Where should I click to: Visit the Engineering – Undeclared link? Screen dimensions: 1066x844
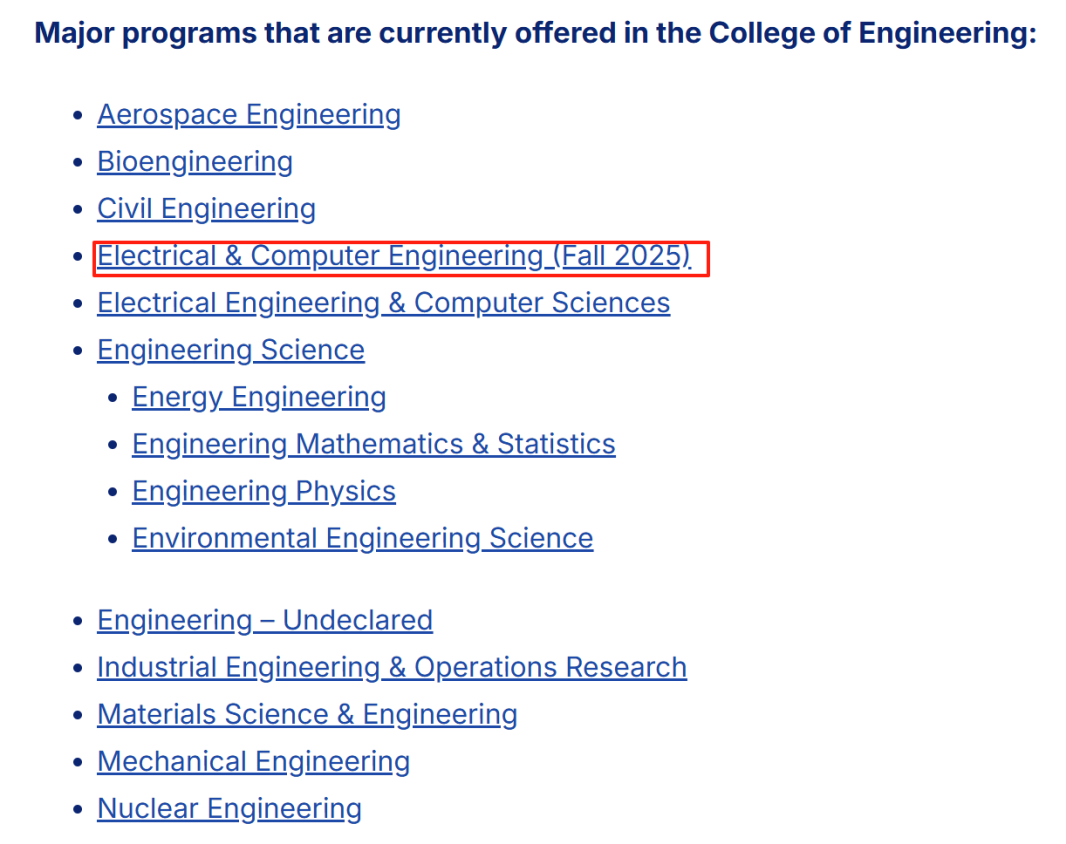click(x=265, y=620)
